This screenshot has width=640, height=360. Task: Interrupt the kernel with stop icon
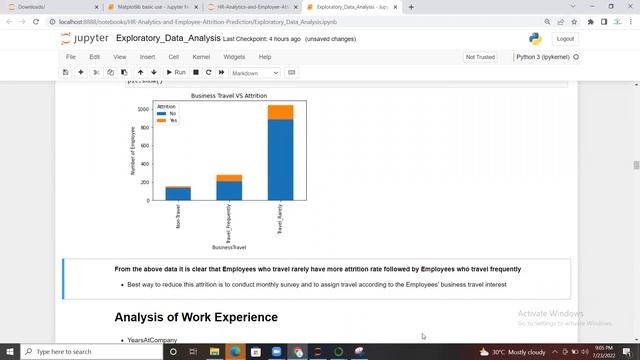tap(196, 73)
